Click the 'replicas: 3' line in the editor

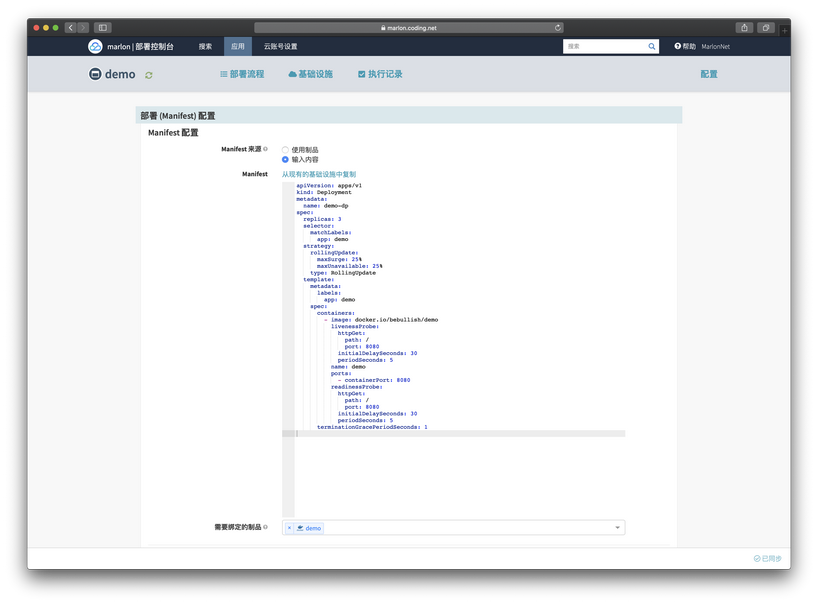click(322, 219)
